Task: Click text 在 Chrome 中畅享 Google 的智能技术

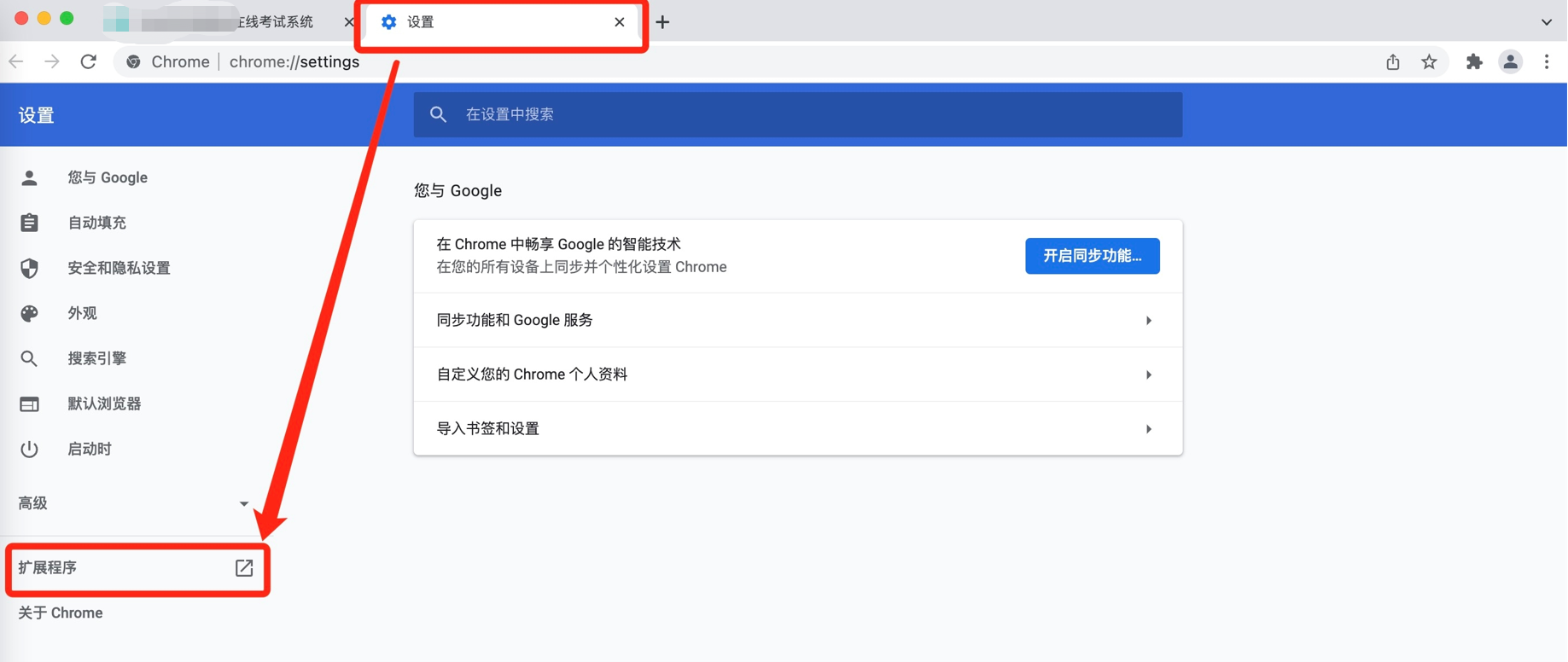Action: 559,244
